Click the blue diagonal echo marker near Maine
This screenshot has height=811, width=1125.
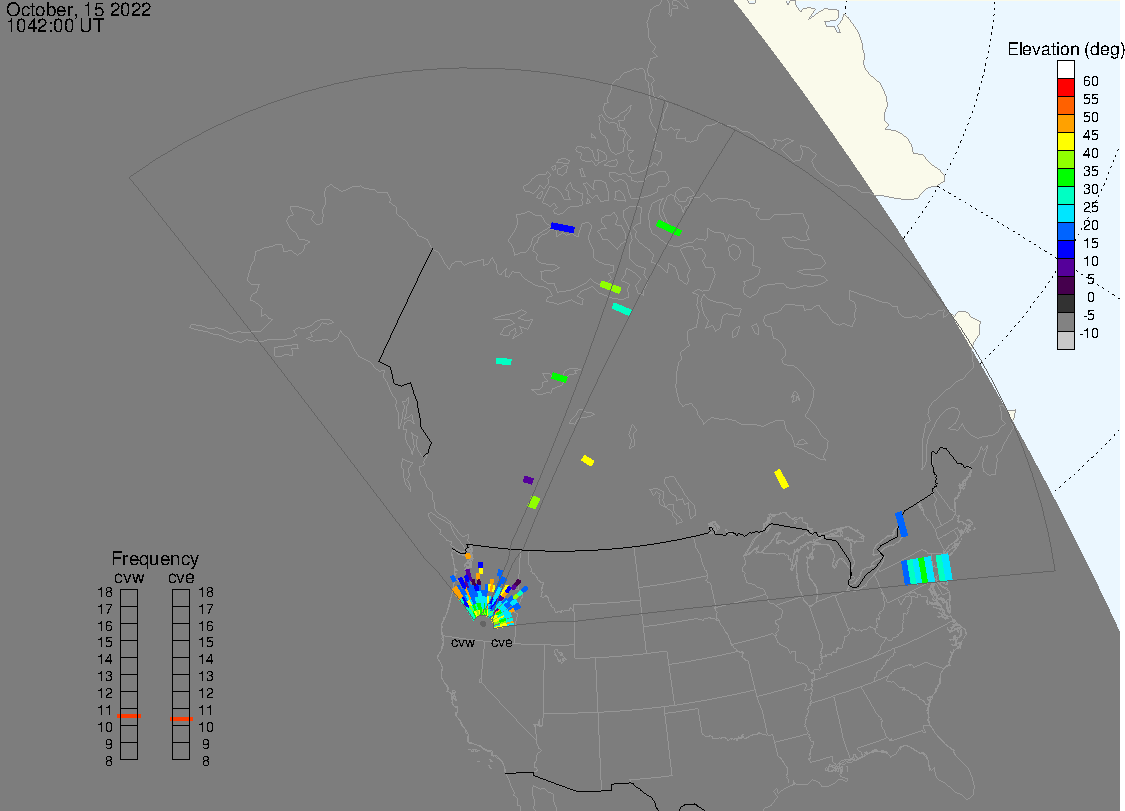[901, 523]
